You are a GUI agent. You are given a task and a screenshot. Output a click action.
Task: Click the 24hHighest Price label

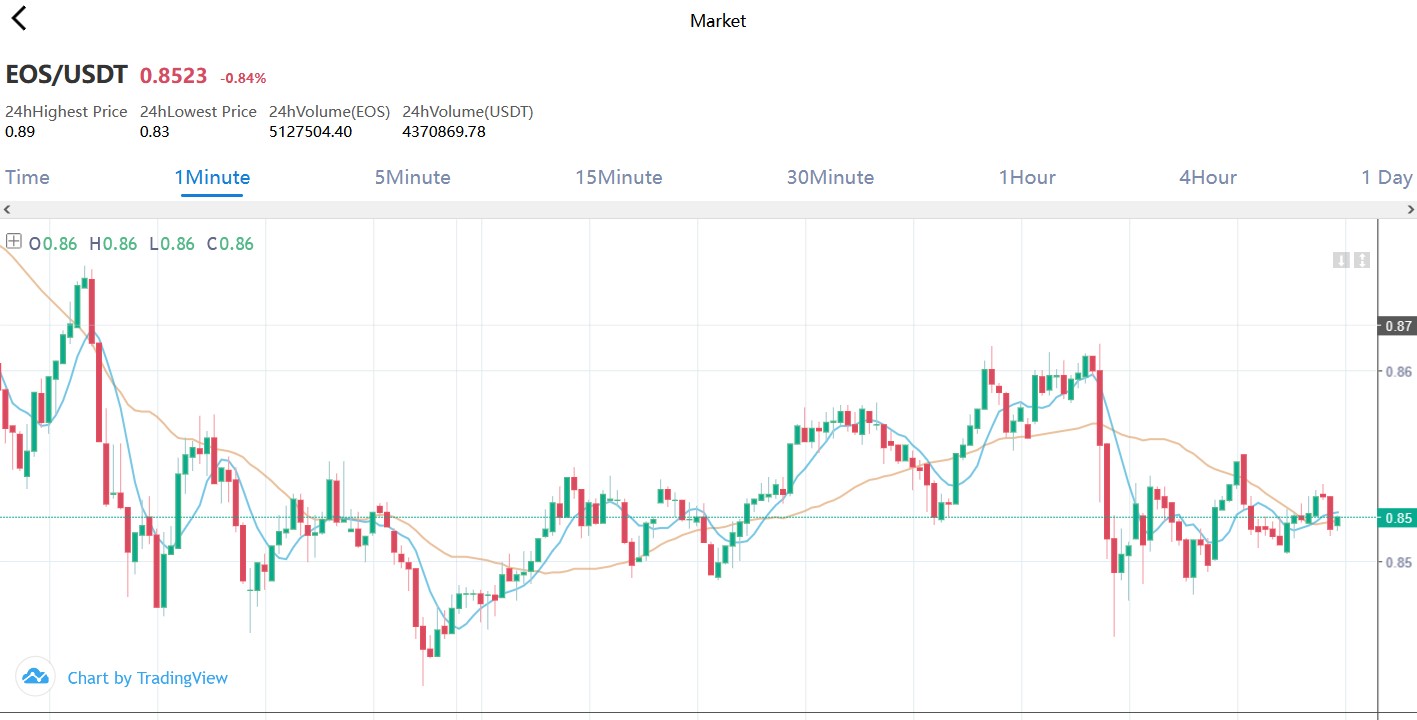click(66, 112)
